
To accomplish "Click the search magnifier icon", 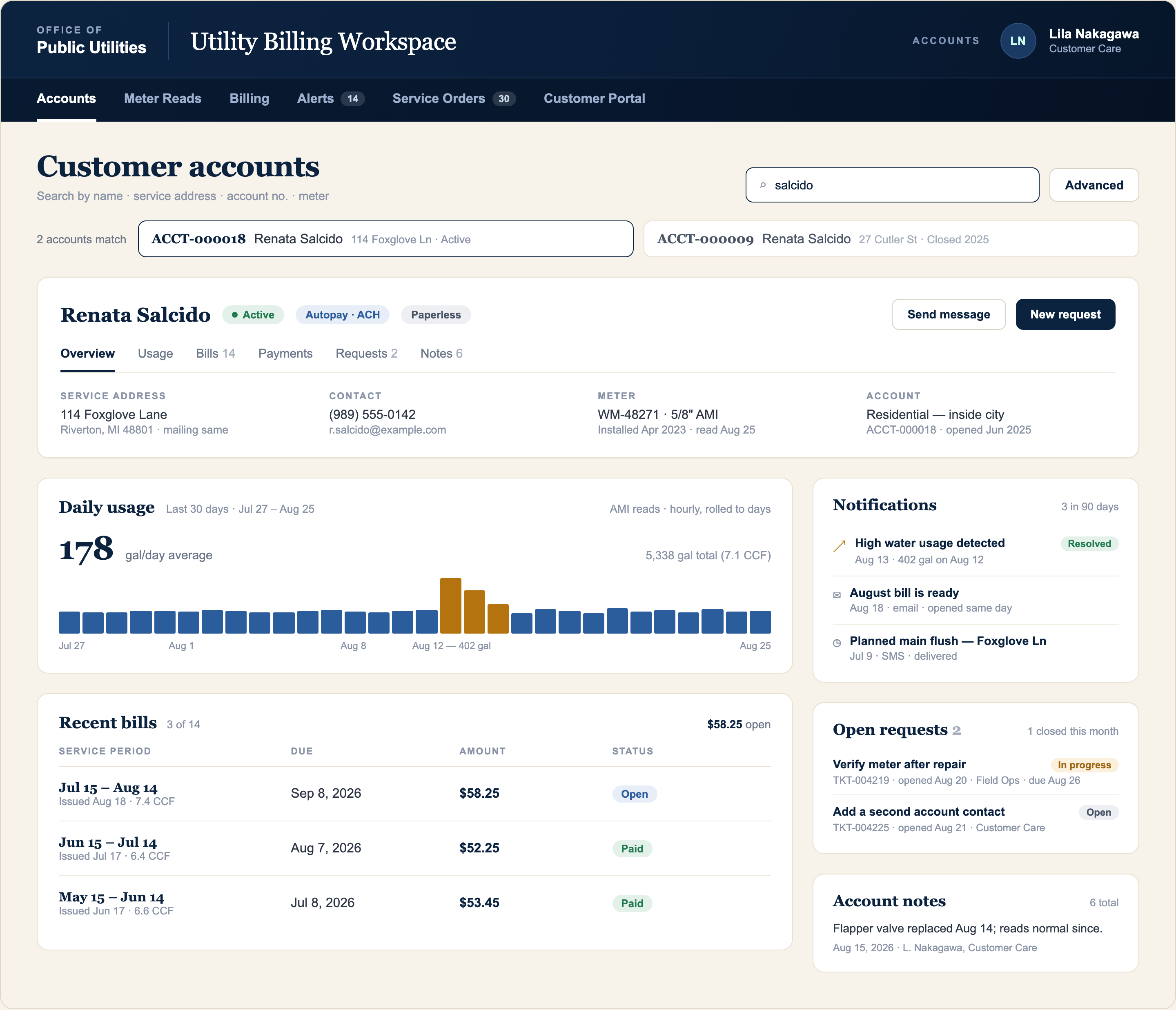I will point(763,185).
